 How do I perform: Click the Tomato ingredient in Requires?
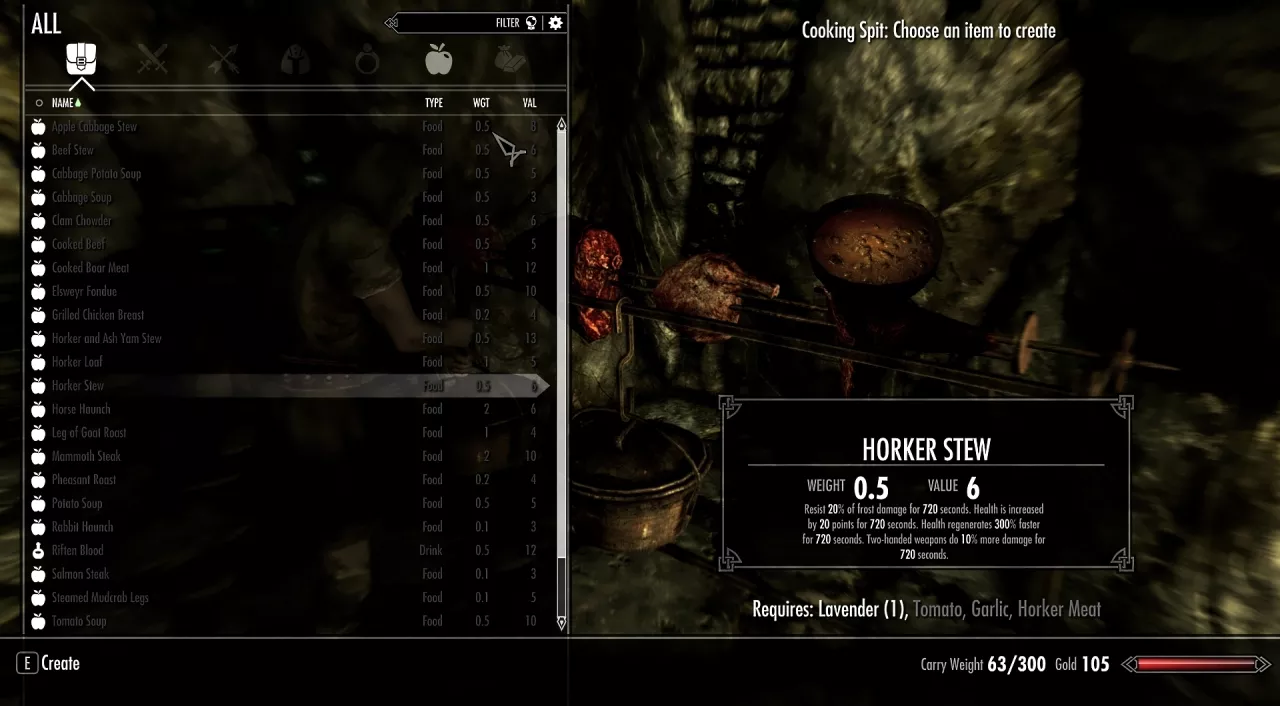pyautogui.click(x=937, y=609)
